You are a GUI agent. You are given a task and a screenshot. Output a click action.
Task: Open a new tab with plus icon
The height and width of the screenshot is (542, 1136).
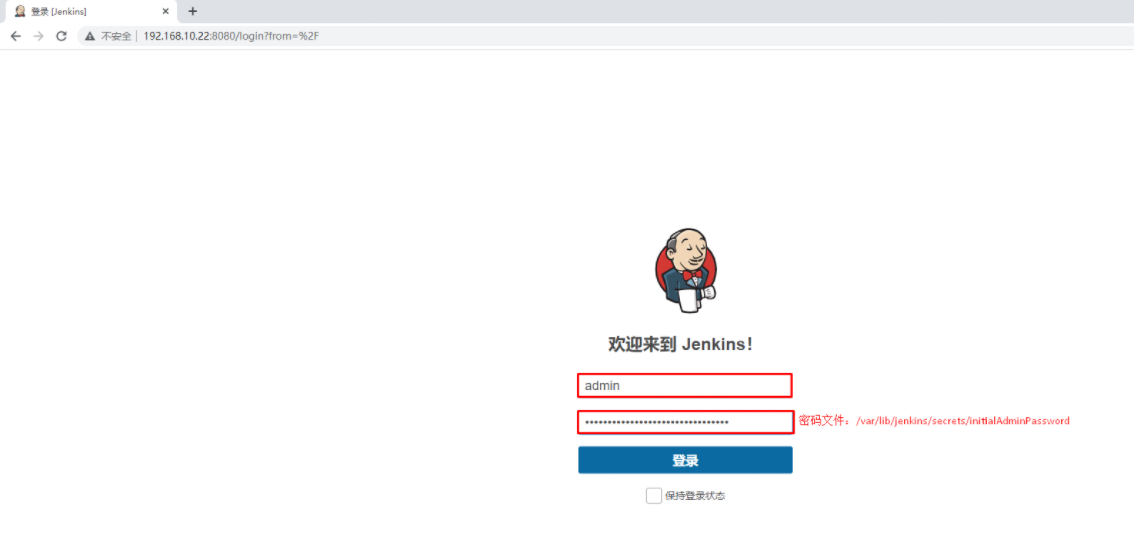coord(193,12)
